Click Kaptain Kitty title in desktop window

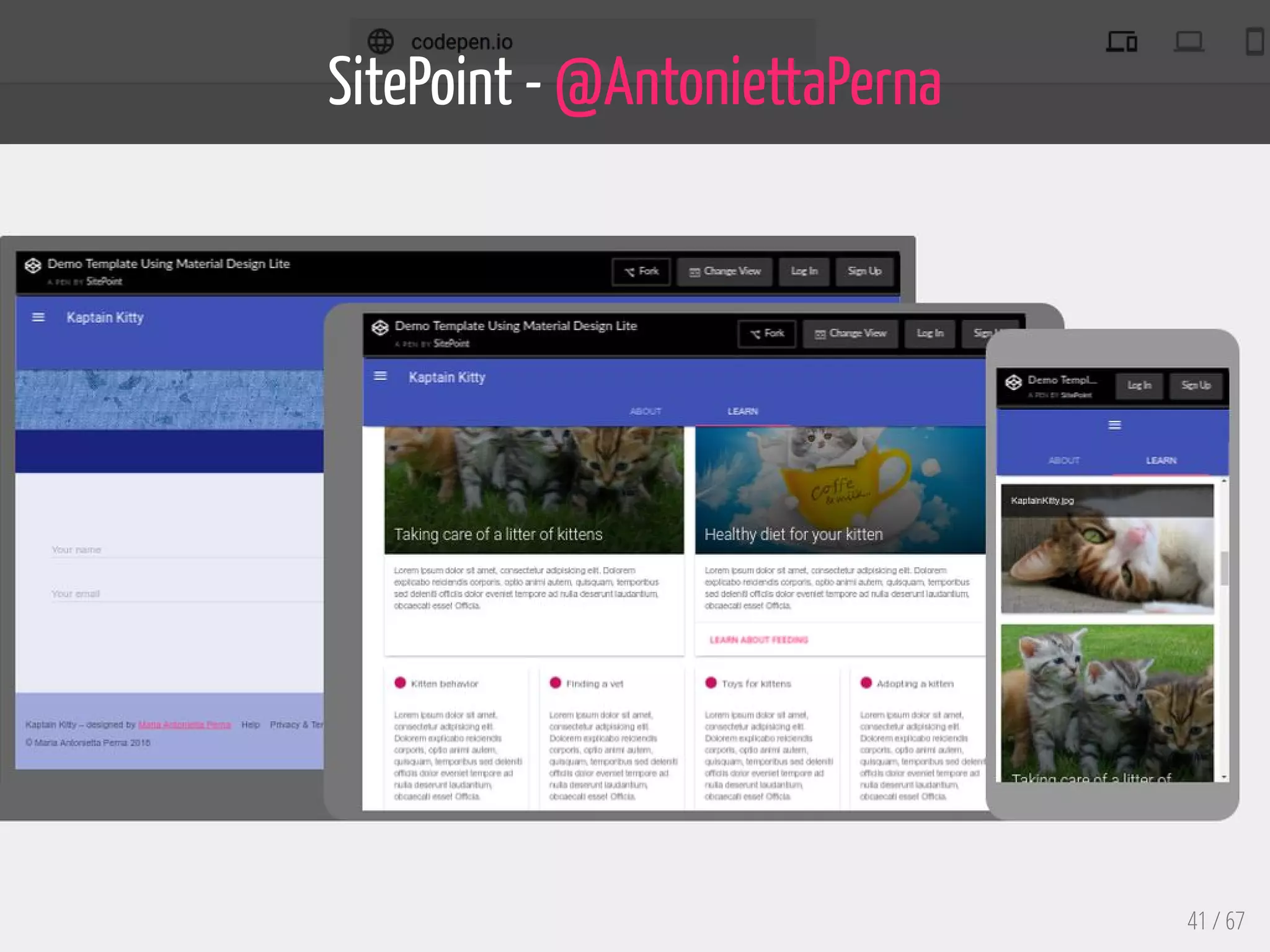105,317
